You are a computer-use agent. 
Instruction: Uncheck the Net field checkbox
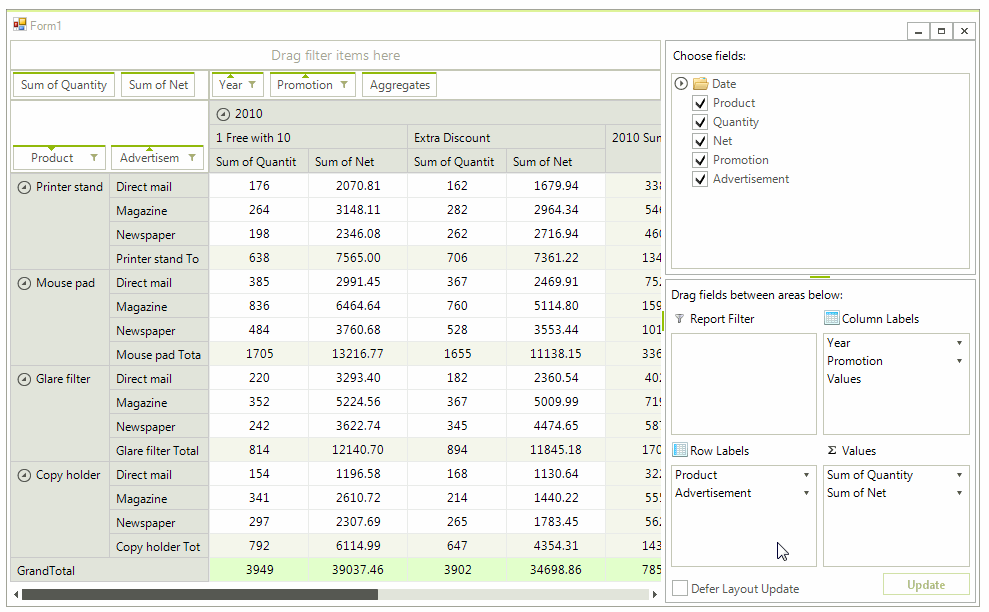pyautogui.click(x=699, y=140)
